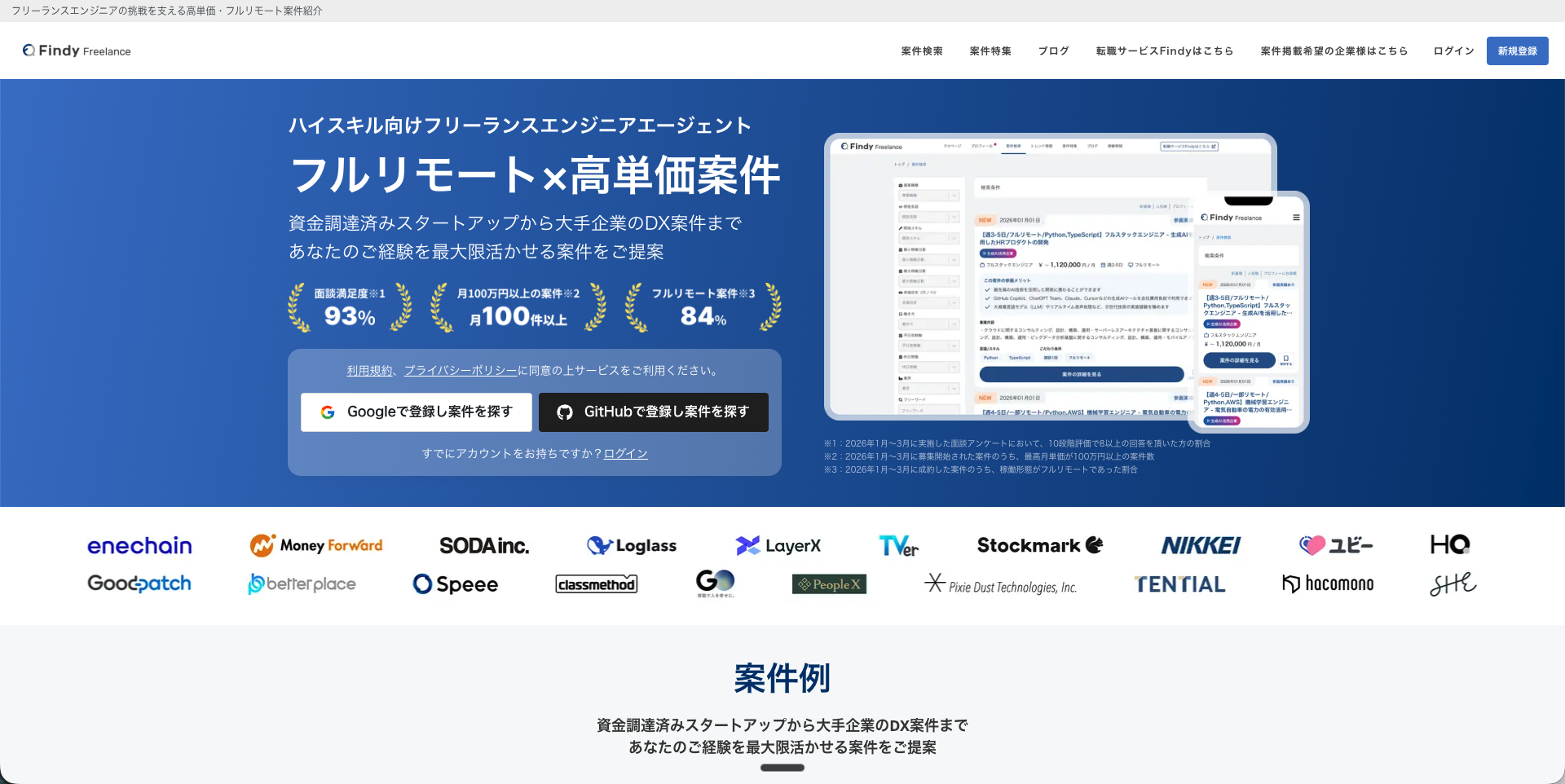Click the Stockmark logo
Screen dimensions: 1565x784
[x=1040, y=545]
